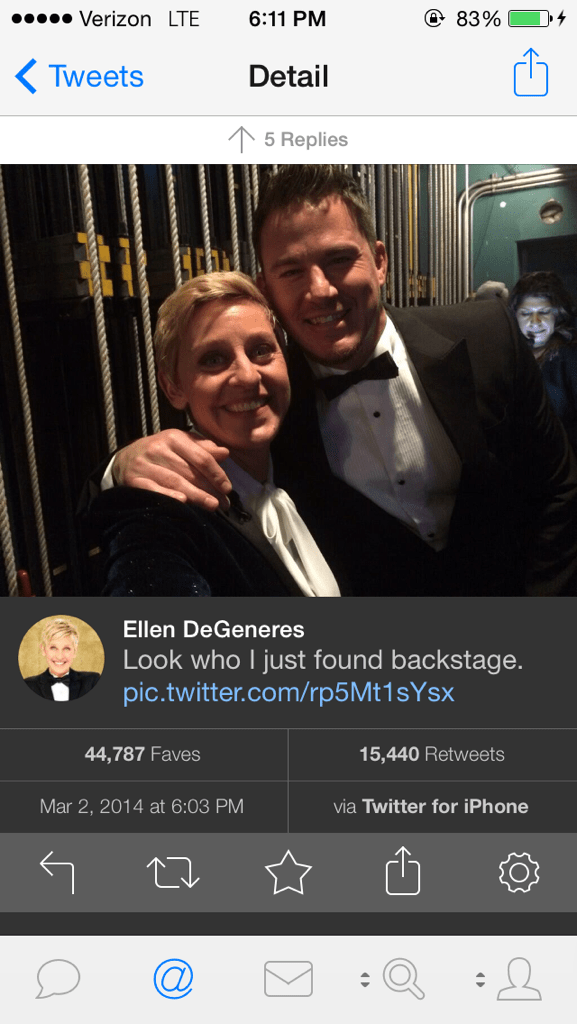Show the 5 Replies above the tweet
The width and height of the screenshot is (577, 1024).
pos(288,139)
